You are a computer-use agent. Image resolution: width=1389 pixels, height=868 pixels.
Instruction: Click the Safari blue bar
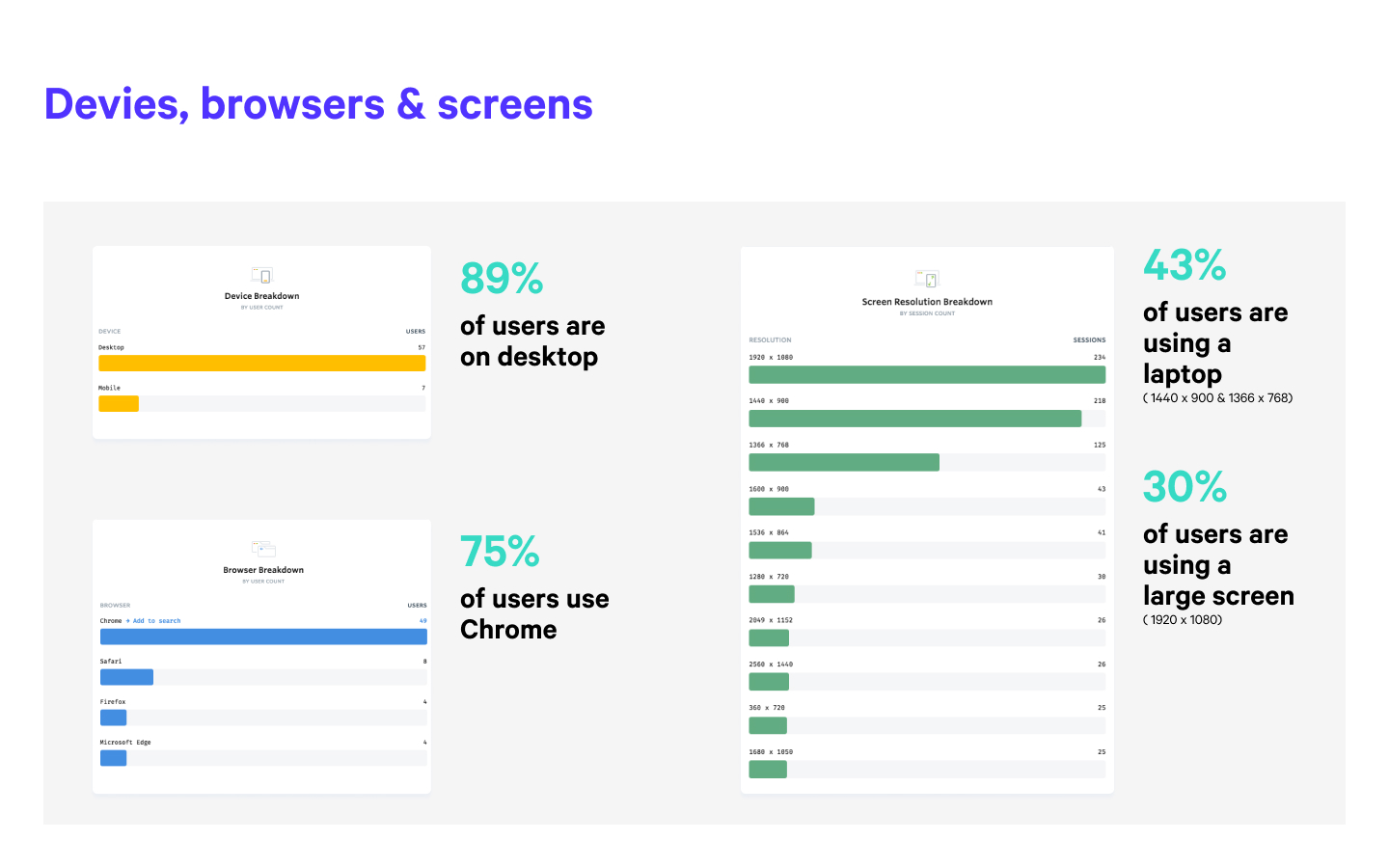[x=126, y=677]
